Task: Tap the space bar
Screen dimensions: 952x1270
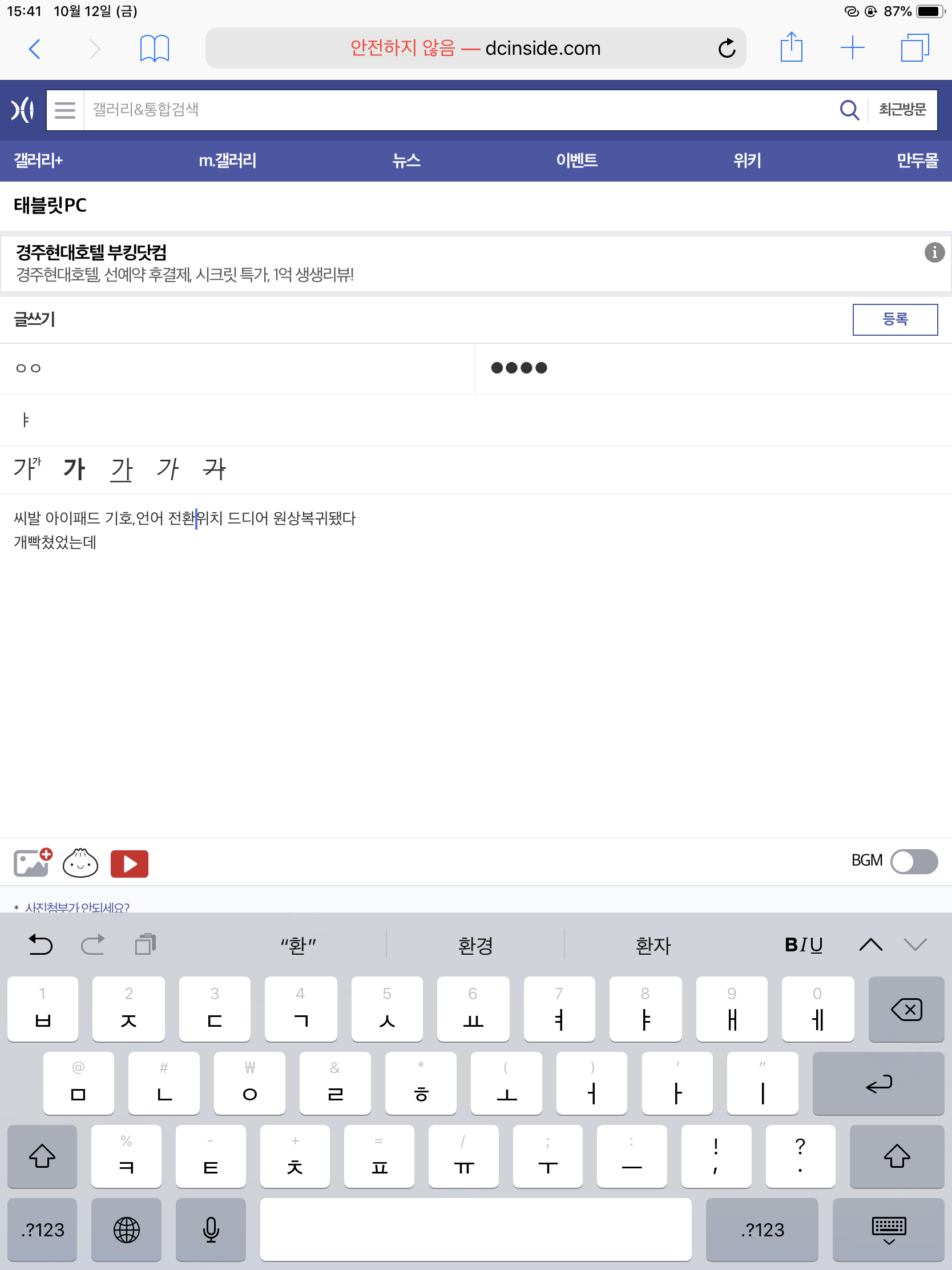Action: pos(475,1229)
